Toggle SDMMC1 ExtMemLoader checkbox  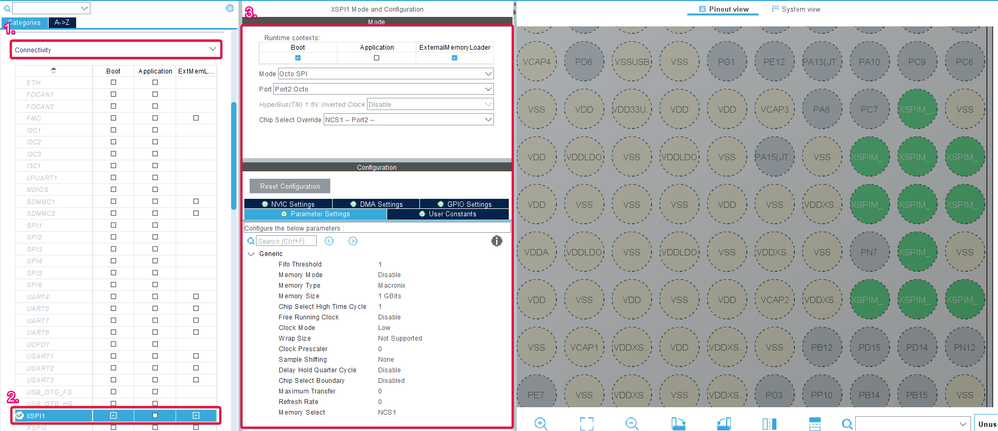tap(196, 201)
